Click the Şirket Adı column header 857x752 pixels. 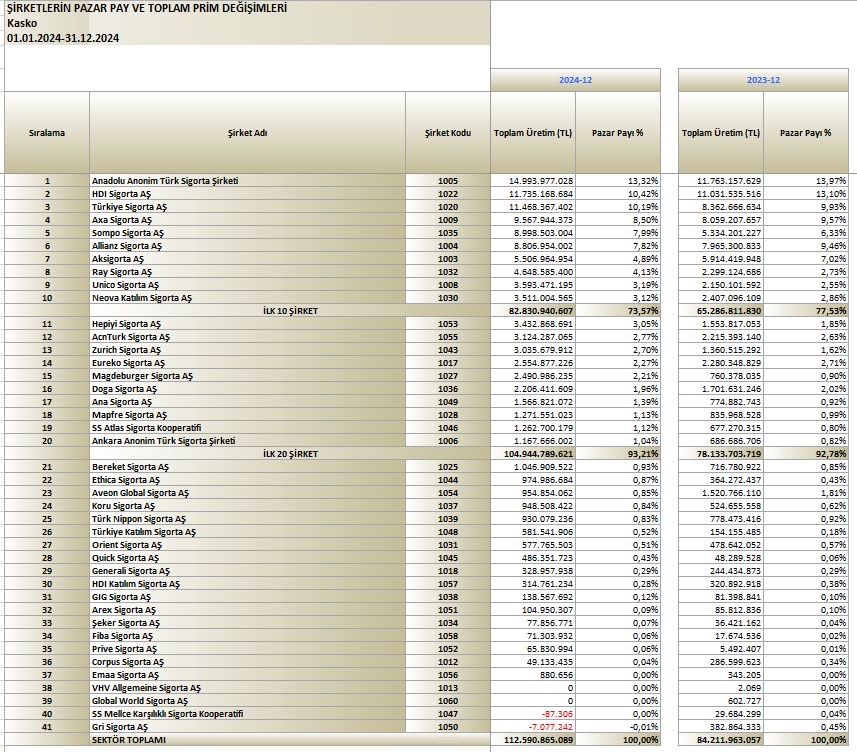[248, 133]
